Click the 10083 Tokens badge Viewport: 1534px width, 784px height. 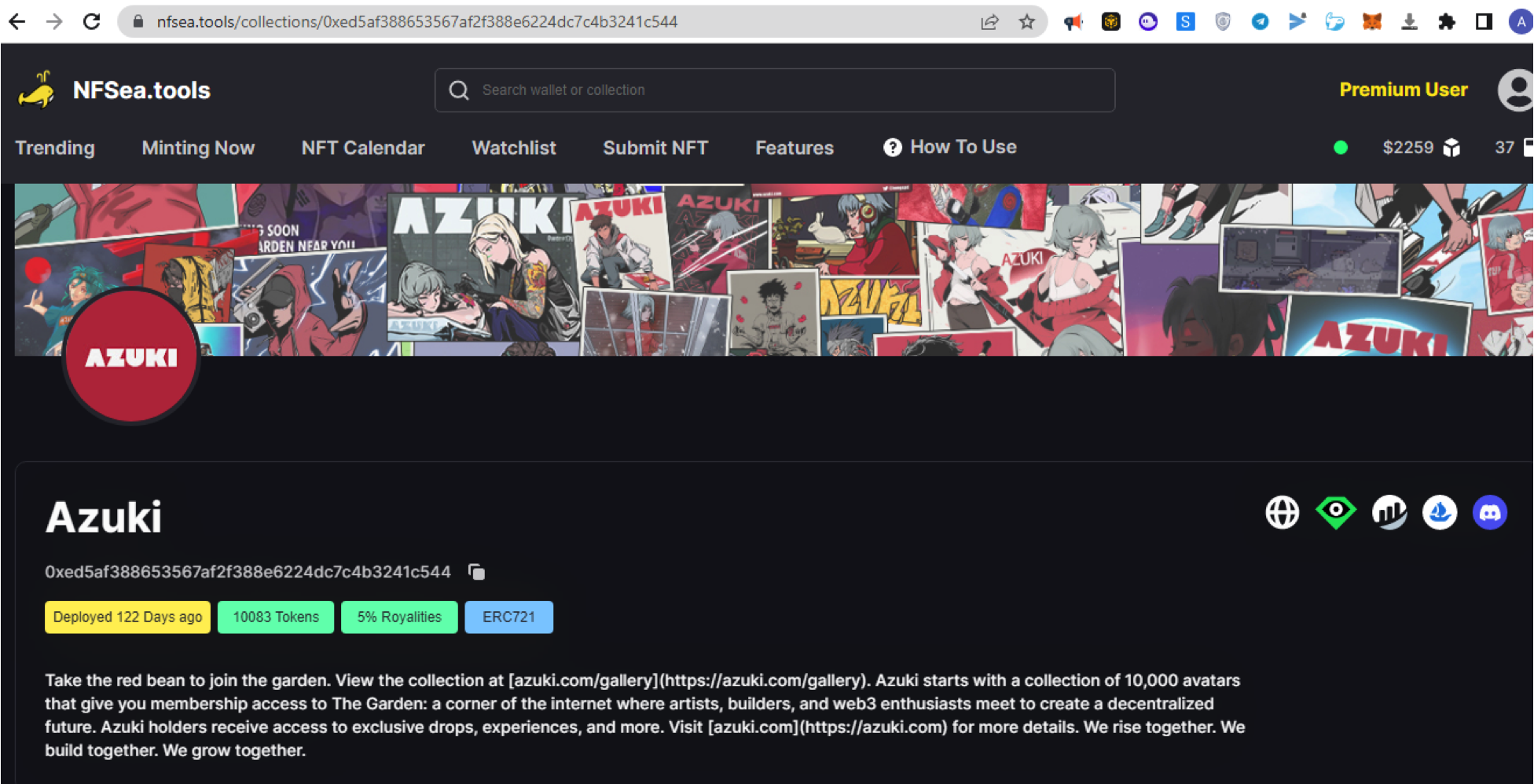(276, 617)
